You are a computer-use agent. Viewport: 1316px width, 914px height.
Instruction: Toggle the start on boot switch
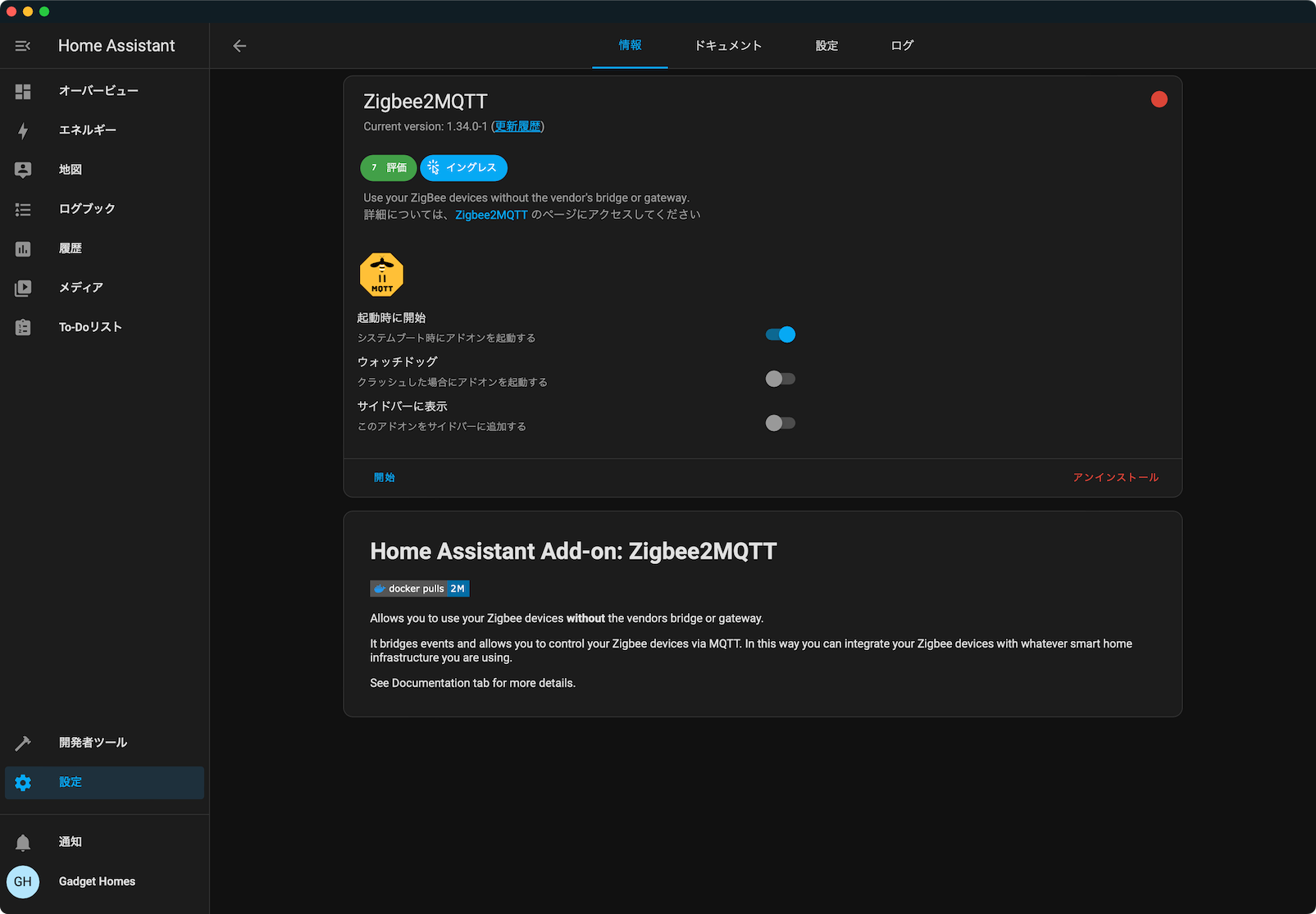click(x=781, y=334)
